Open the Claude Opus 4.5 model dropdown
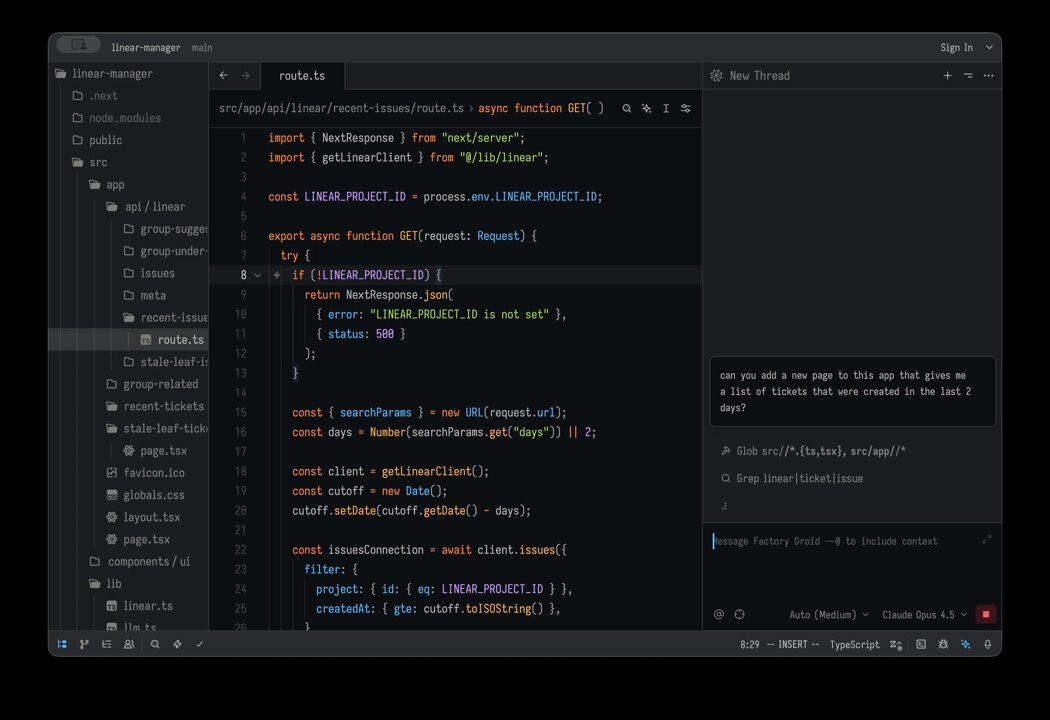 [x=923, y=615]
